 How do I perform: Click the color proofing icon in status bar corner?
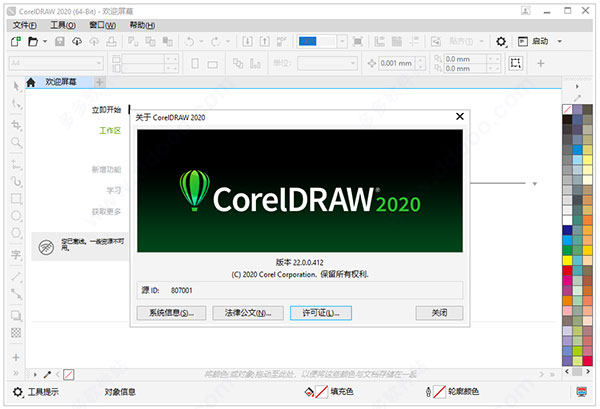click(582, 391)
